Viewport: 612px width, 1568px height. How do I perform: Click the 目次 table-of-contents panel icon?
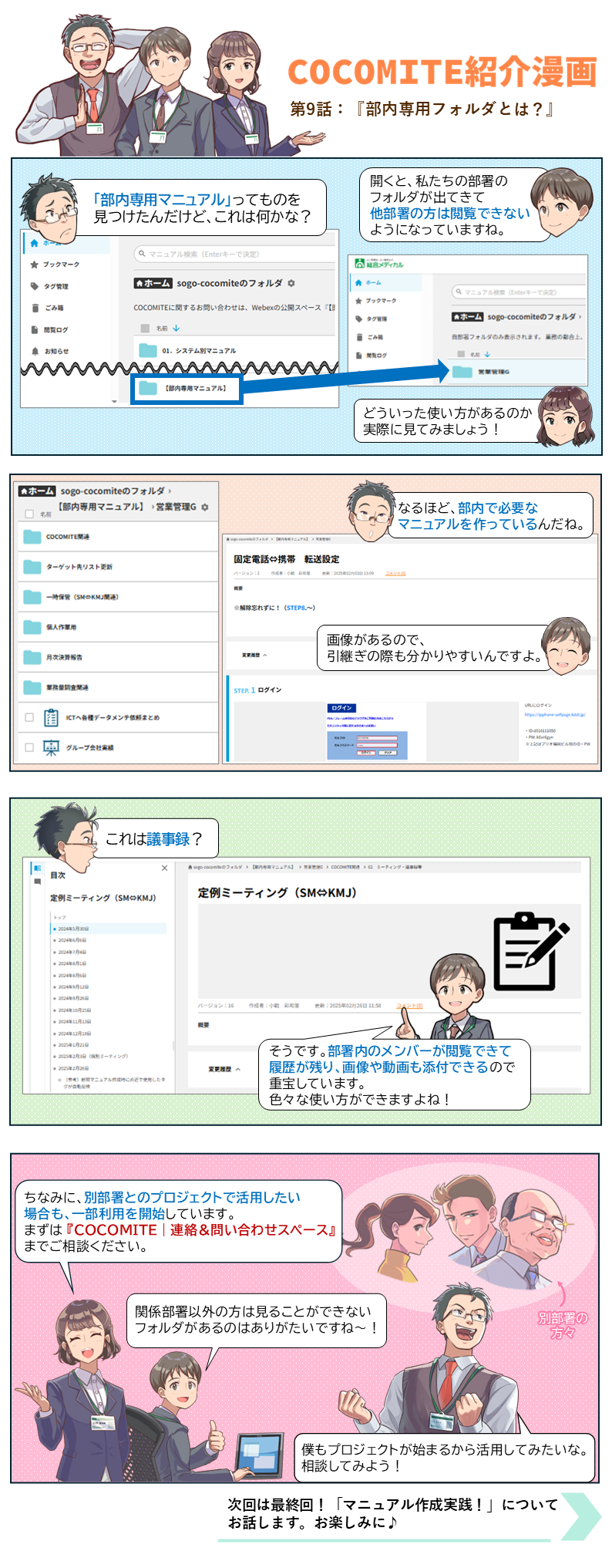36,868
